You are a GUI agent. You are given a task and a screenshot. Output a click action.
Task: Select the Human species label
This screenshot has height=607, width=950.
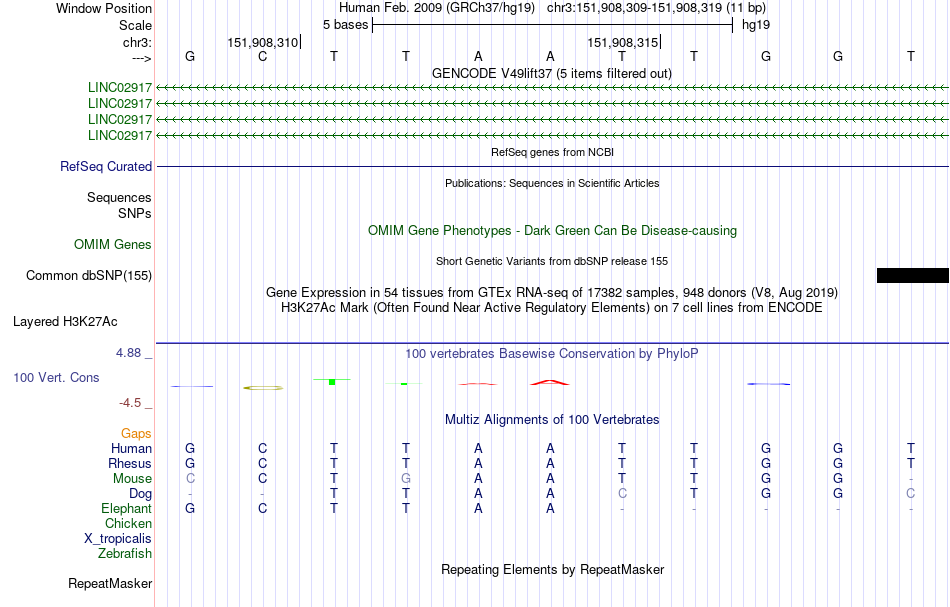(131, 448)
